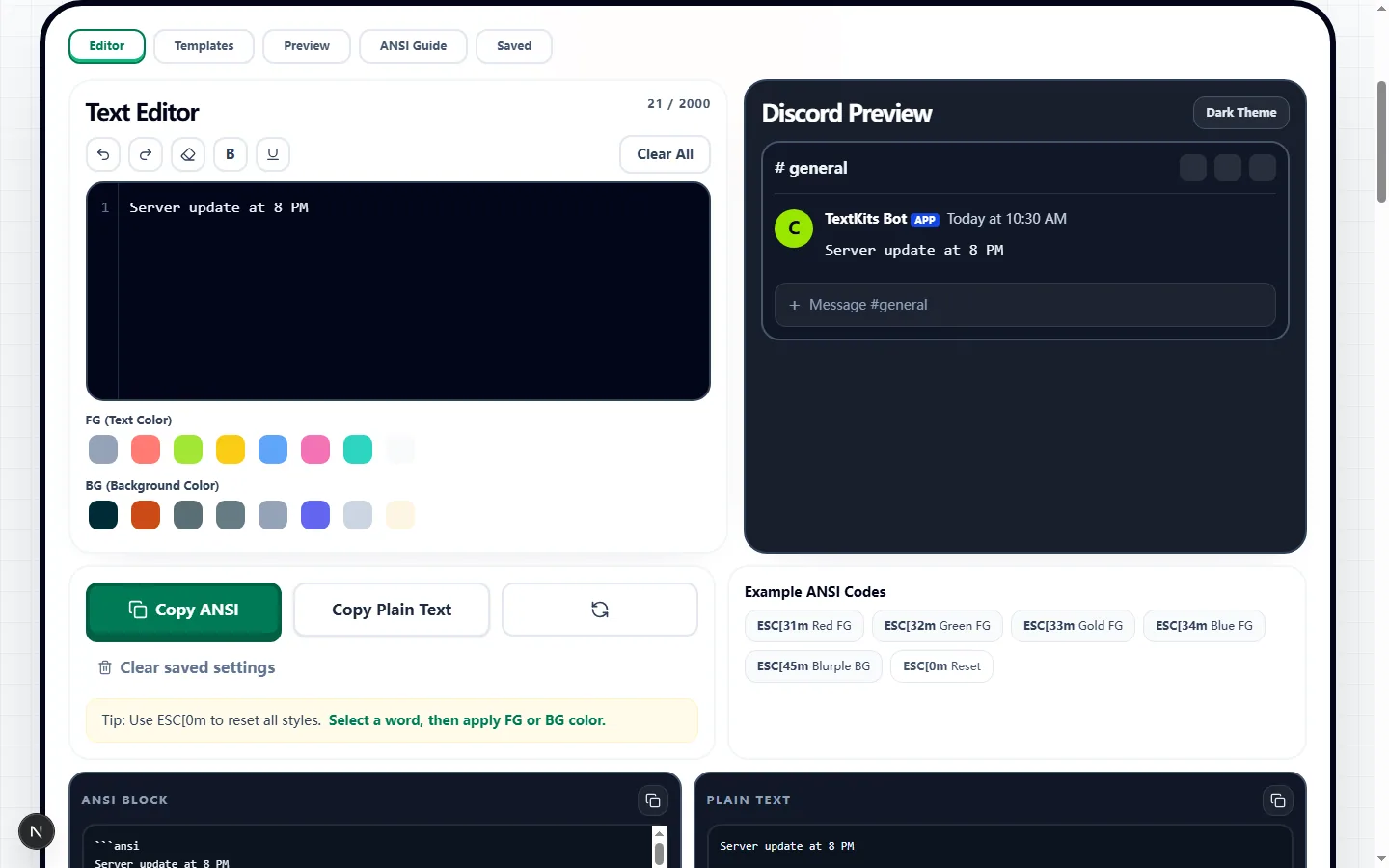This screenshot has height=868, width=1389.
Task: Click the ESC[34m Blue FG example code
Action: click(1204, 626)
